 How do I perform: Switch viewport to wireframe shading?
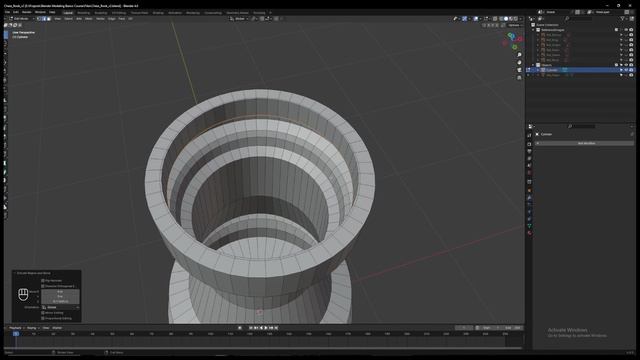coord(501,19)
